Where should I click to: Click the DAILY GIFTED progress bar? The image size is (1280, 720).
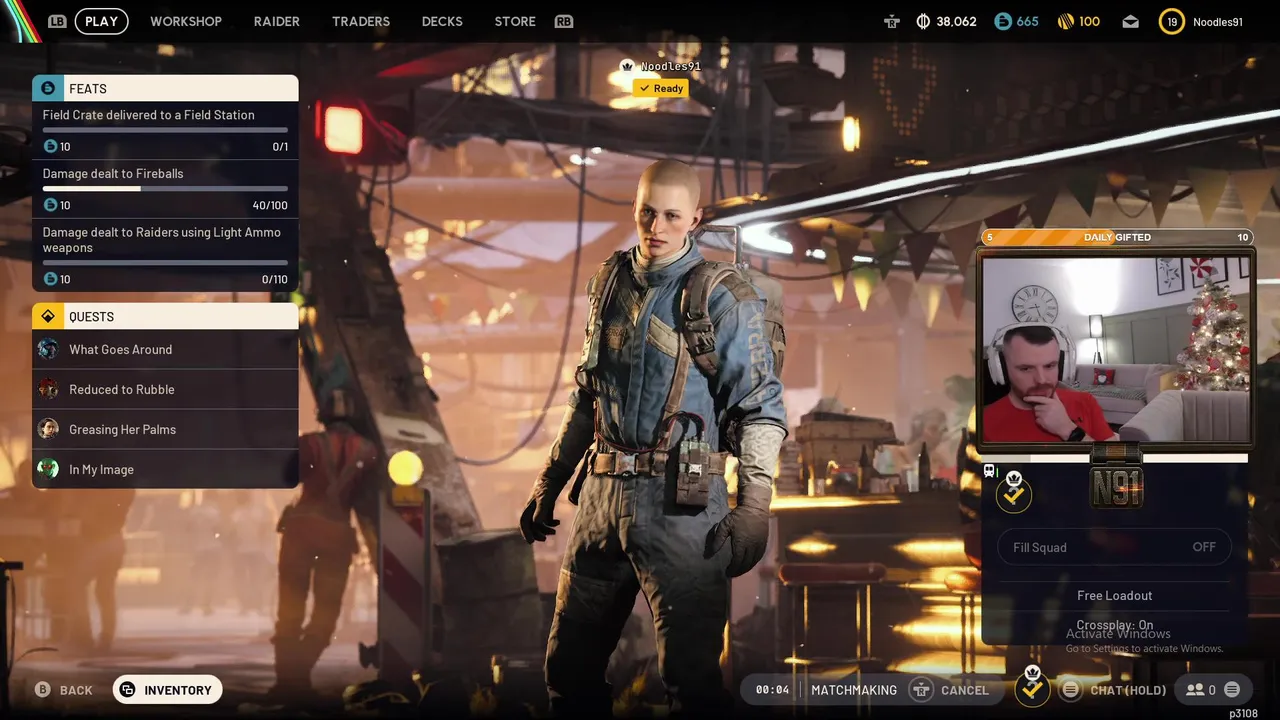[1115, 237]
